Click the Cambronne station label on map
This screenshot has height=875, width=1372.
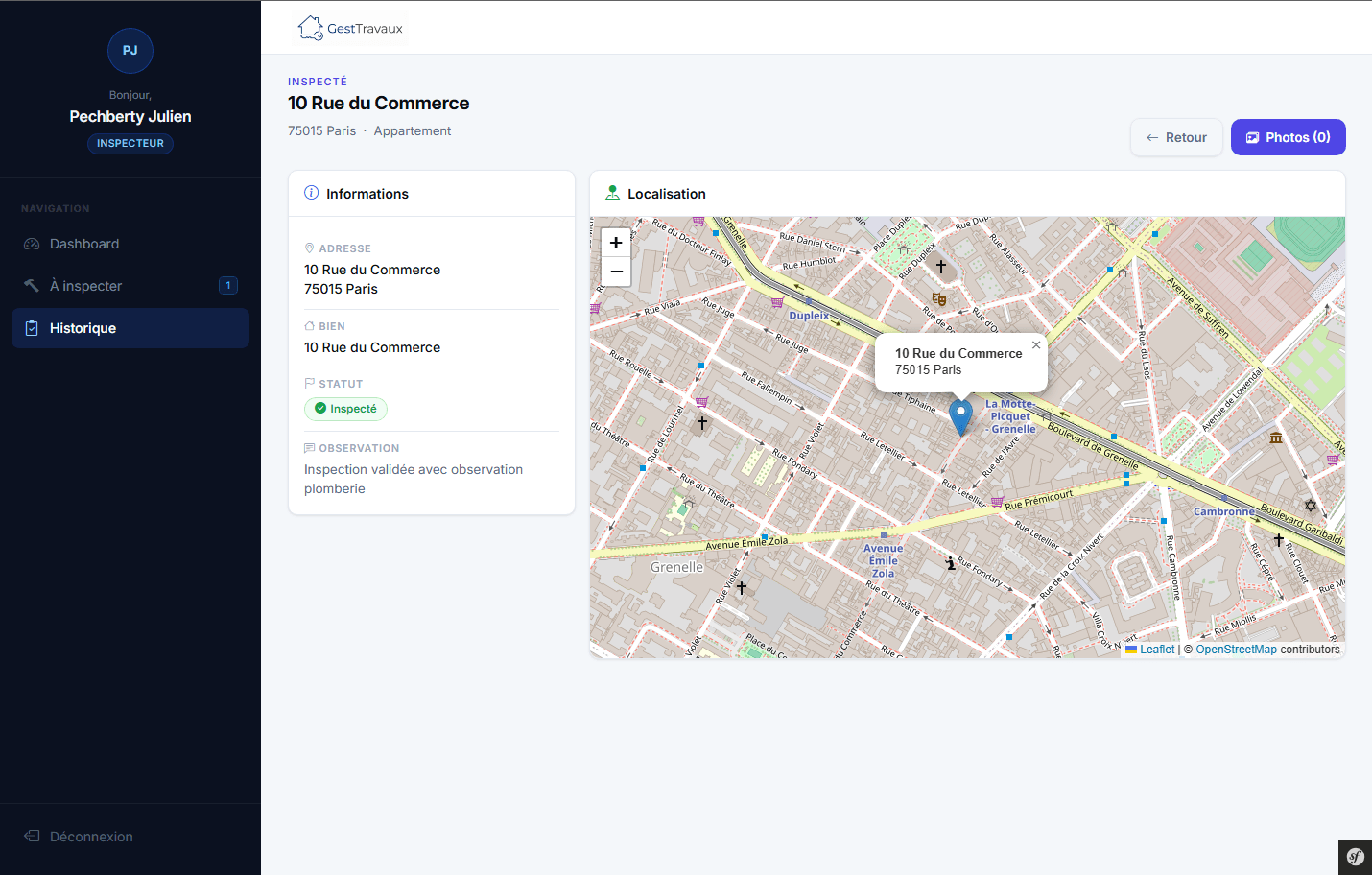pyautogui.click(x=1223, y=511)
